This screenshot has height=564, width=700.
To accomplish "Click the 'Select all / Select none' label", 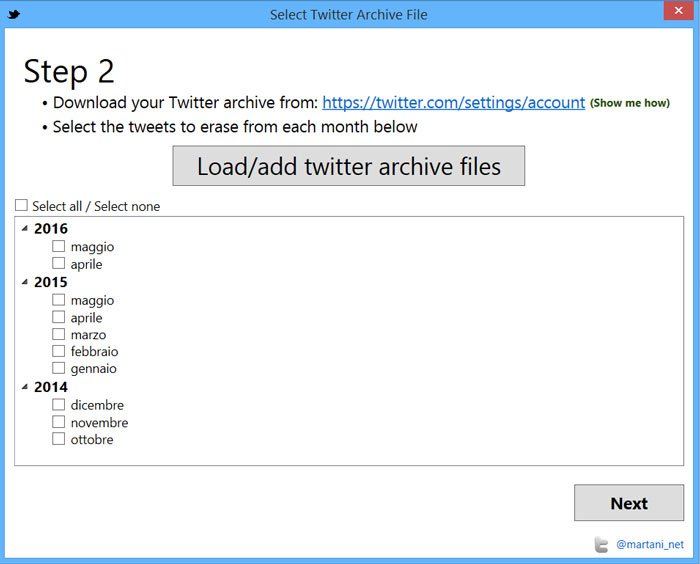I will (x=96, y=206).
